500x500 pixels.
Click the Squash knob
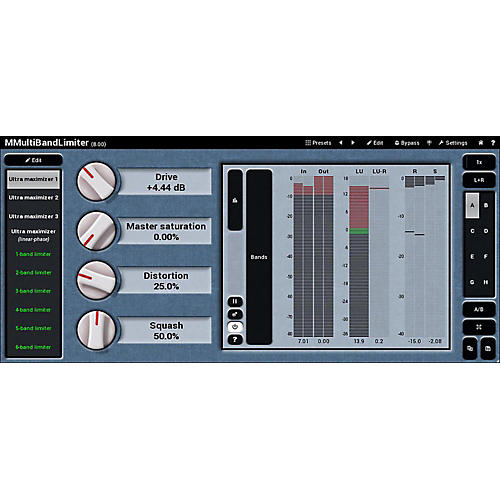(97, 329)
